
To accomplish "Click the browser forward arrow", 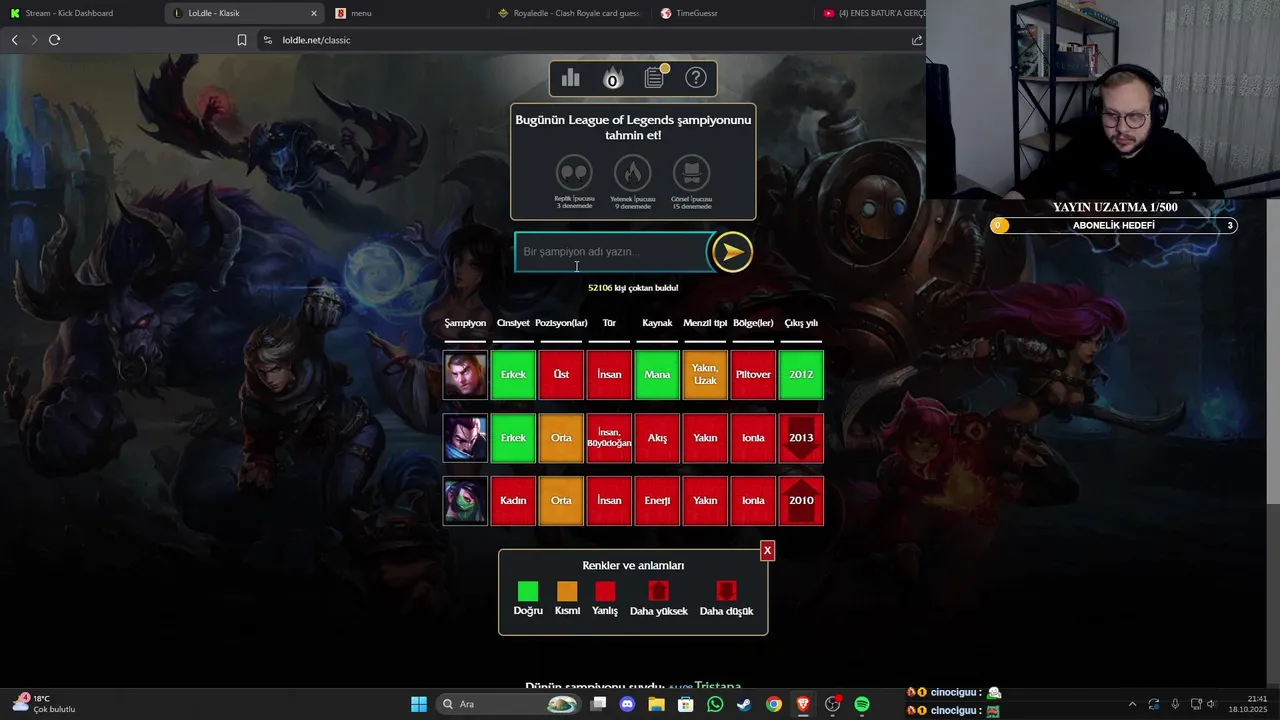I will click(x=34, y=40).
